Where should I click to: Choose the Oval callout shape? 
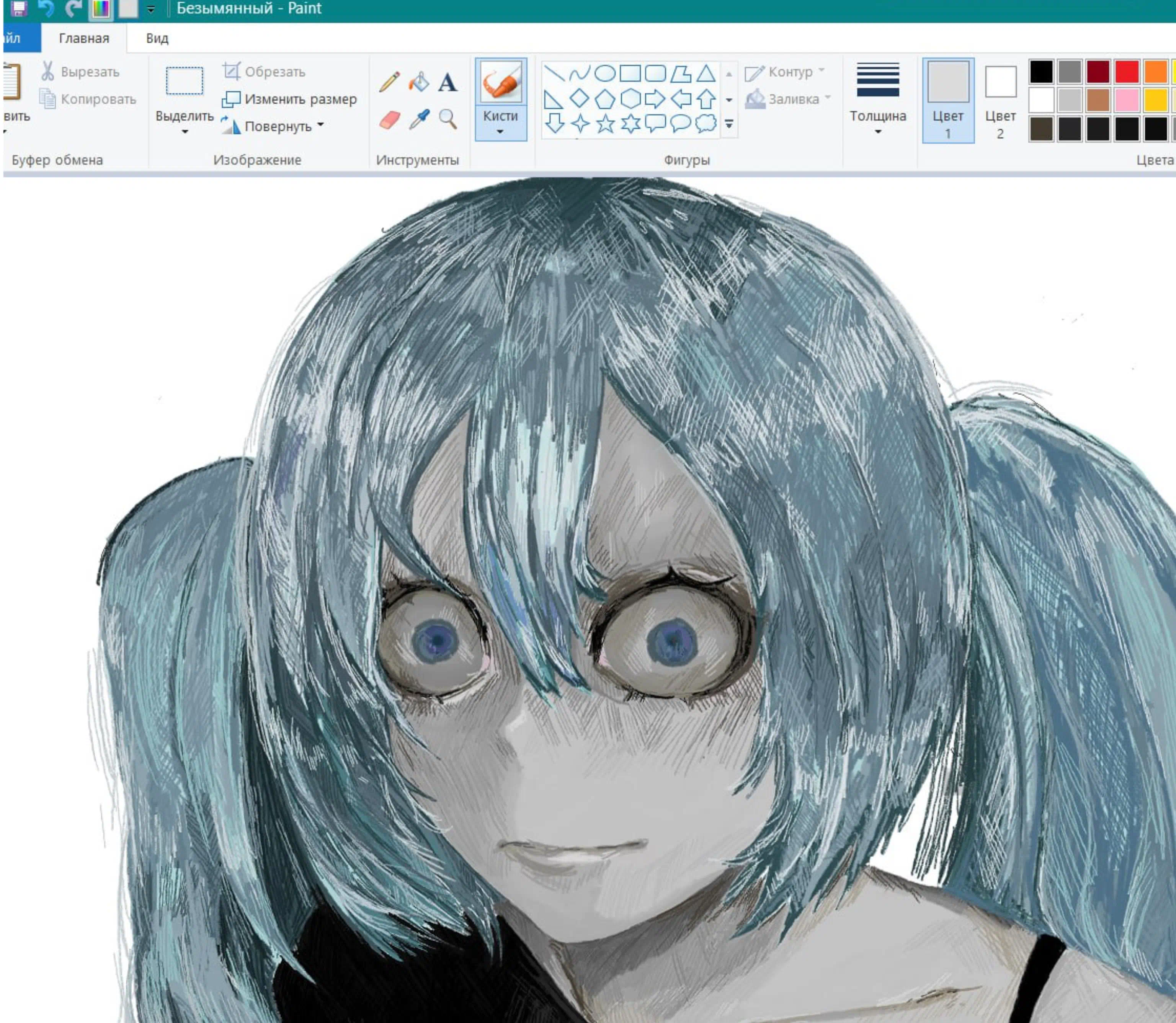pos(681,123)
